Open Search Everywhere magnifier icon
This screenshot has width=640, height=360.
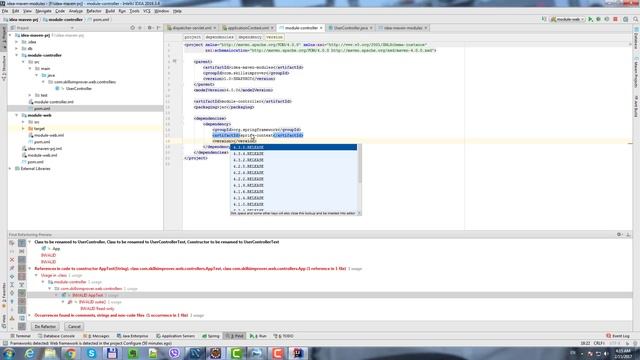point(636,19)
